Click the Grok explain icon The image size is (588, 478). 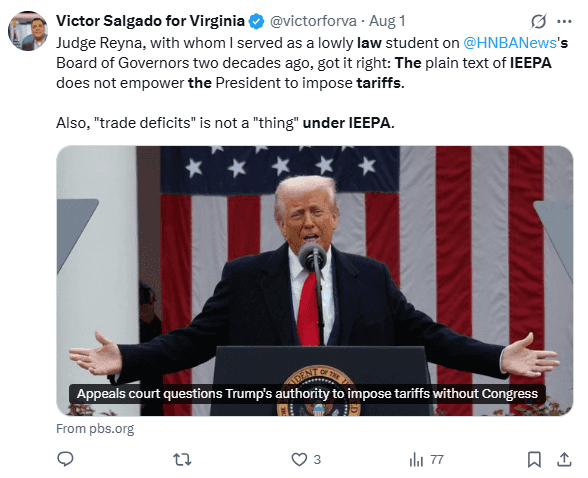(x=538, y=21)
